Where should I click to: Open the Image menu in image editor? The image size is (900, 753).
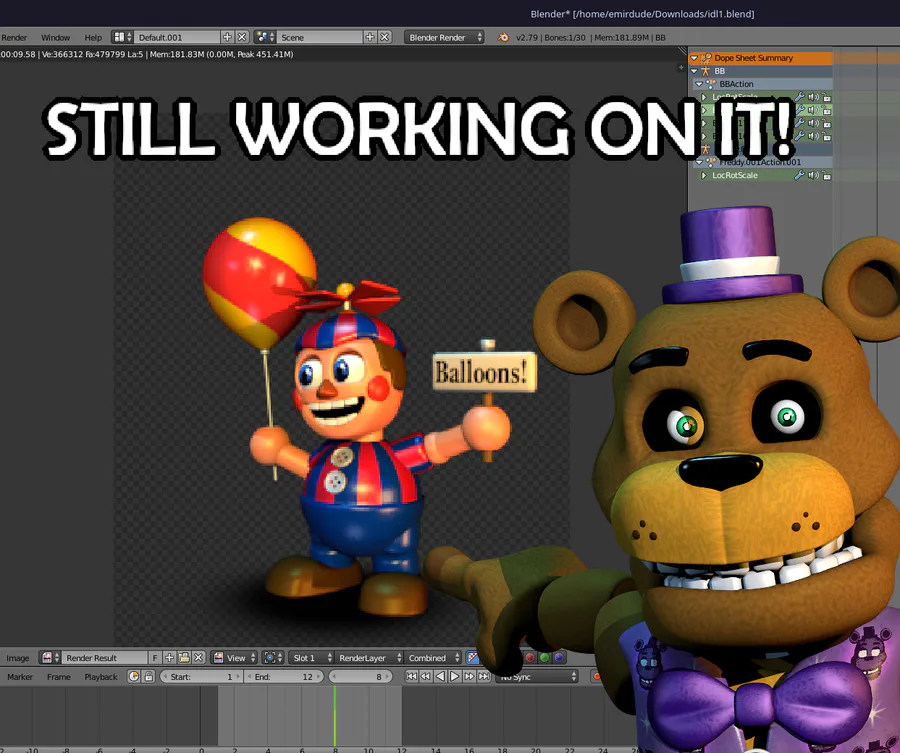click(x=18, y=658)
